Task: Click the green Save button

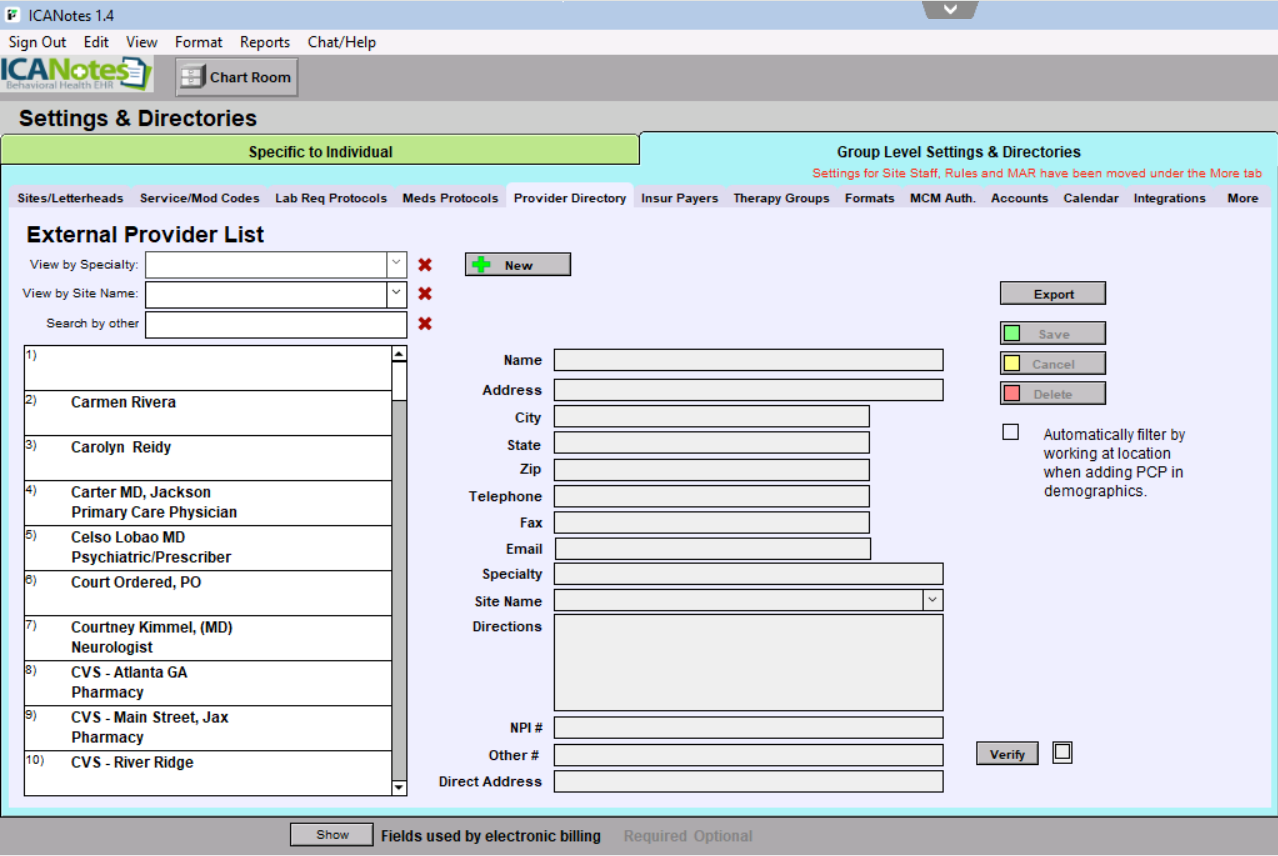Action: (x=1052, y=334)
